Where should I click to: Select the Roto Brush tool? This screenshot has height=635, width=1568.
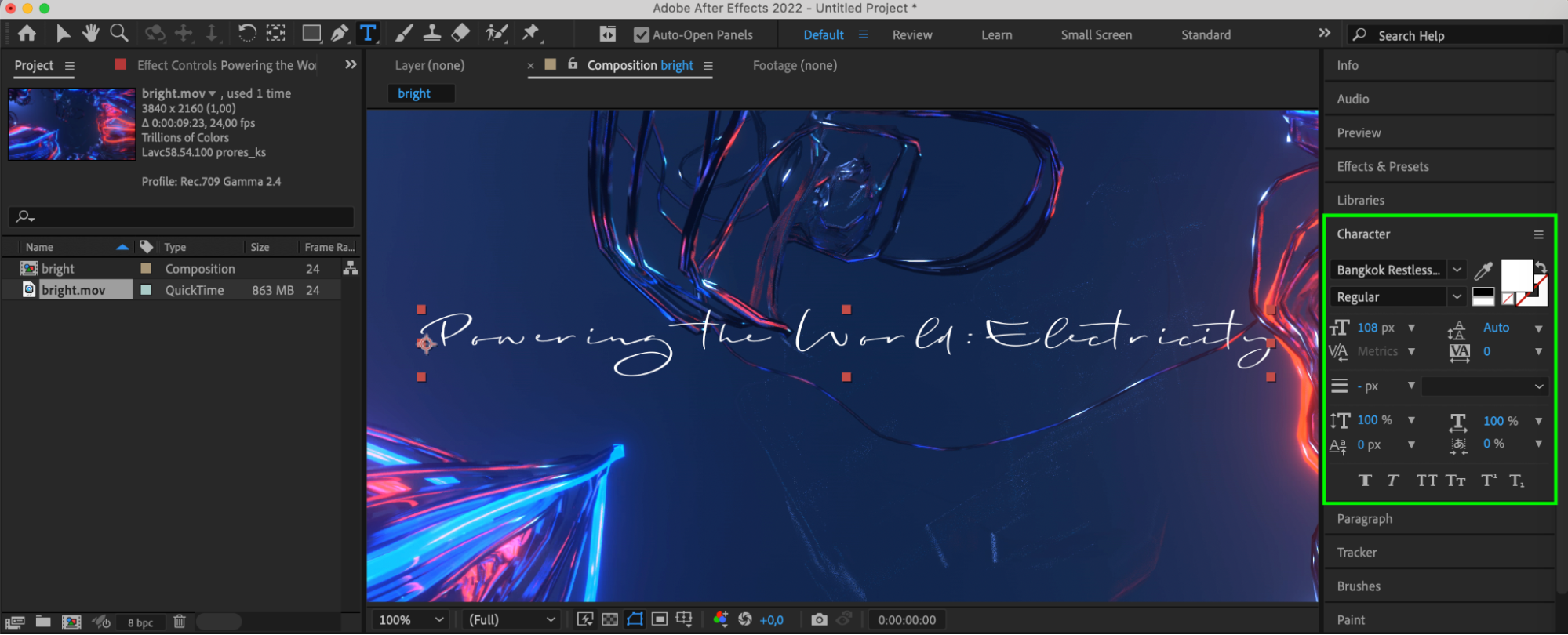(496, 34)
